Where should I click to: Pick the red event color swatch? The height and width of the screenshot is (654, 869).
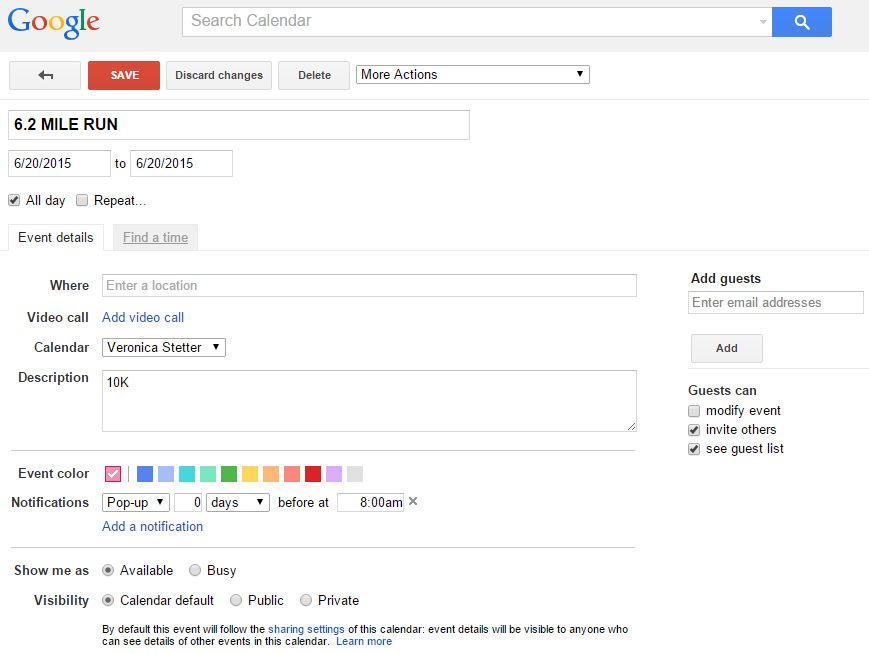pyautogui.click(x=313, y=474)
